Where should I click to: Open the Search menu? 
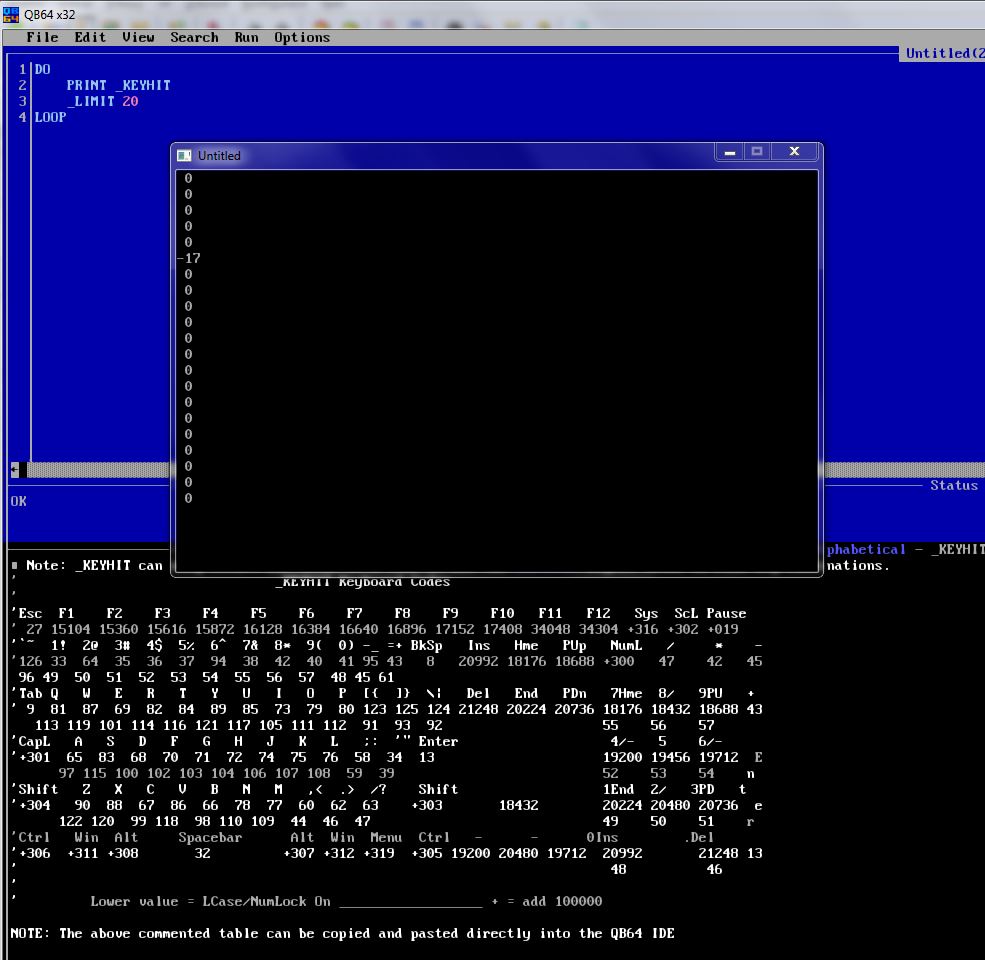(194, 37)
